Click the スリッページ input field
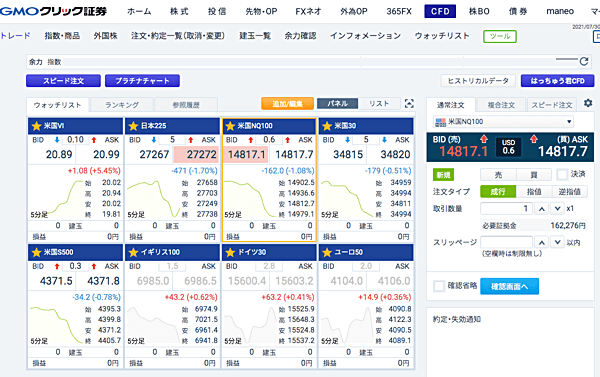 (x=506, y=242)
